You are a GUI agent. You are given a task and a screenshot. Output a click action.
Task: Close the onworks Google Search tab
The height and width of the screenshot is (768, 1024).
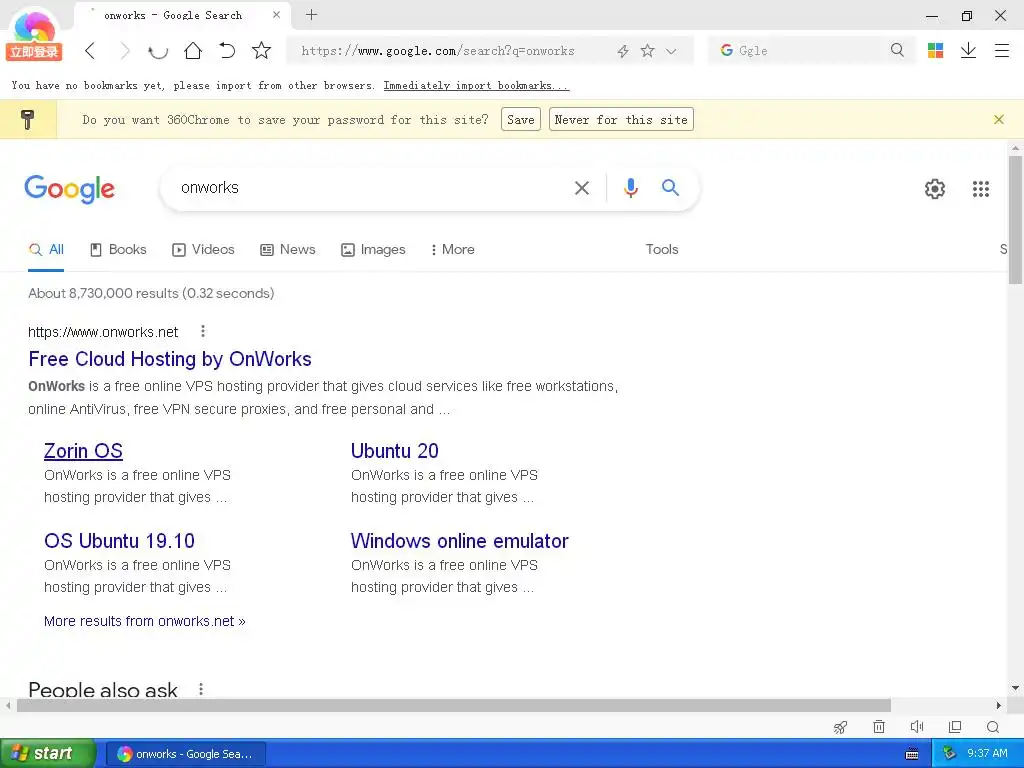click(x=276, y=14)
